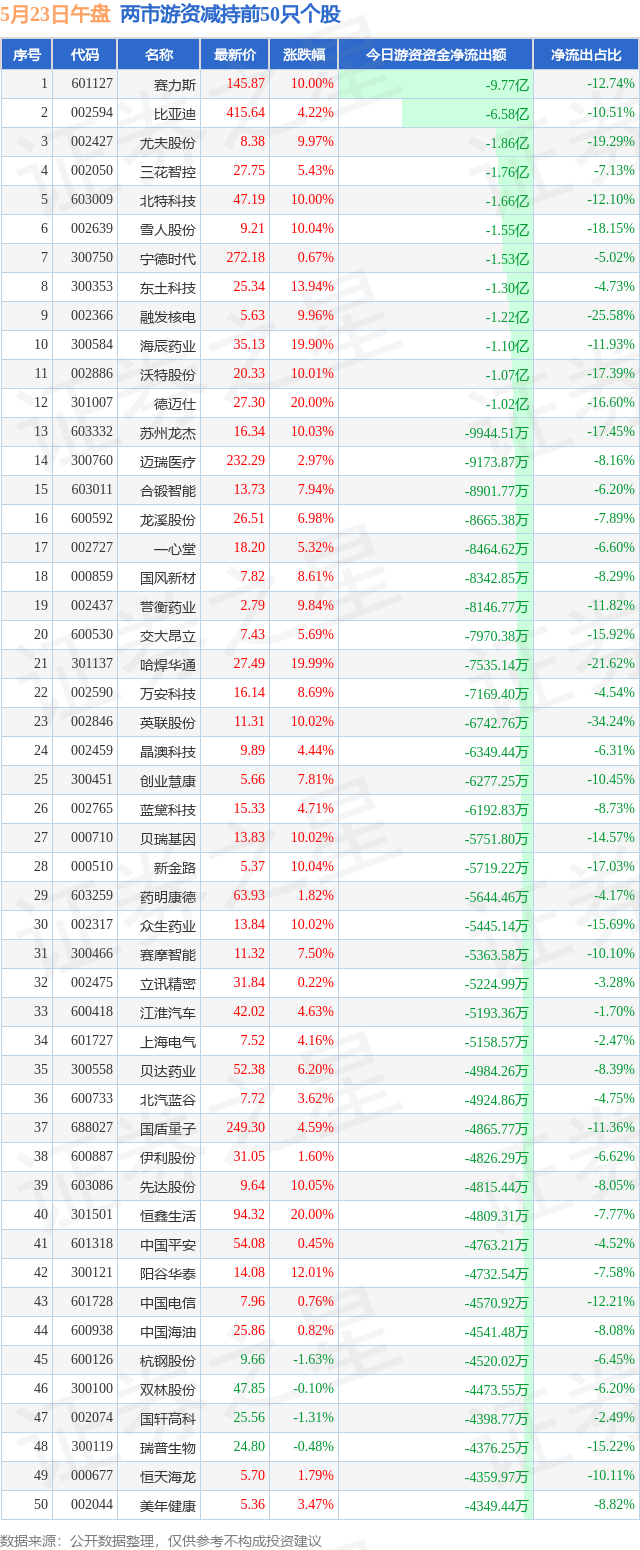Click outflow ratio -21.62% for 哈焊华通
The image size is (640, 1550).
point(611,664)
